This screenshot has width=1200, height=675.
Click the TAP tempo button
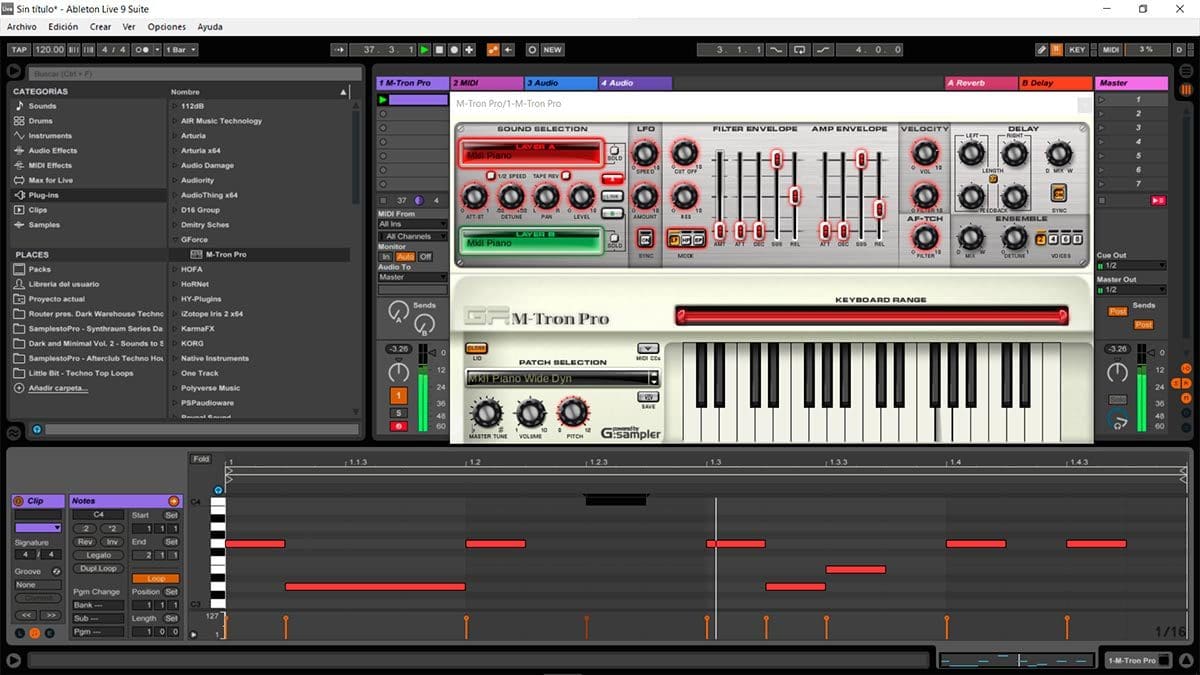pyautogui.click(x=18, y=49)
